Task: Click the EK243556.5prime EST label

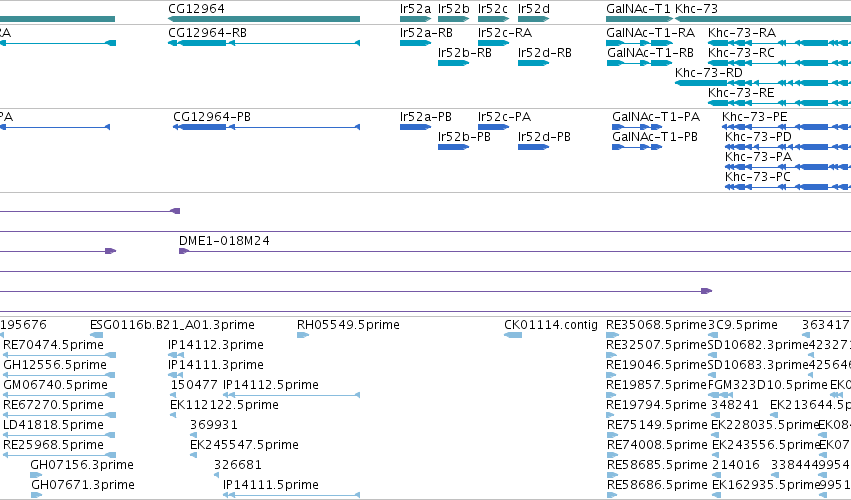Action: click(765, 445)
